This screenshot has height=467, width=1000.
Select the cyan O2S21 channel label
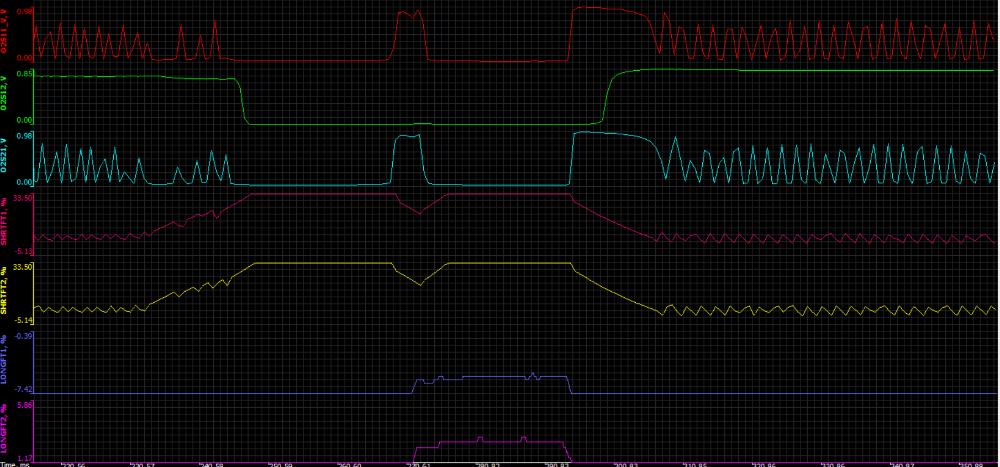pos(5,159)
